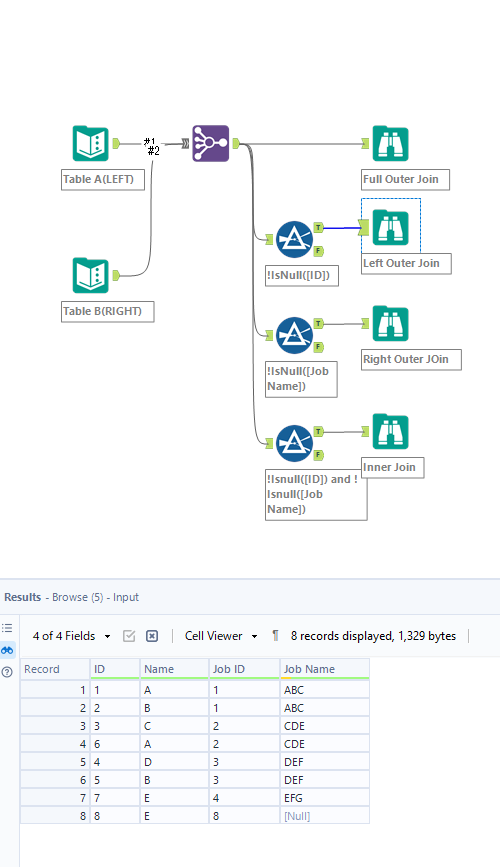Toggle the show whitespace paragraph icon
This screenshot has width=500, height=867.
pos(275,636)
